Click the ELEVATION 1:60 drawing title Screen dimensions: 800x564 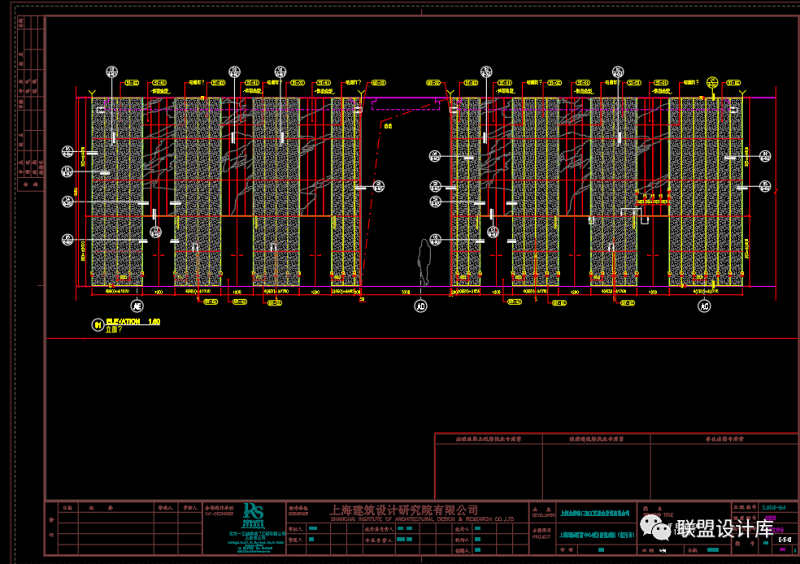tap(132, 322)
